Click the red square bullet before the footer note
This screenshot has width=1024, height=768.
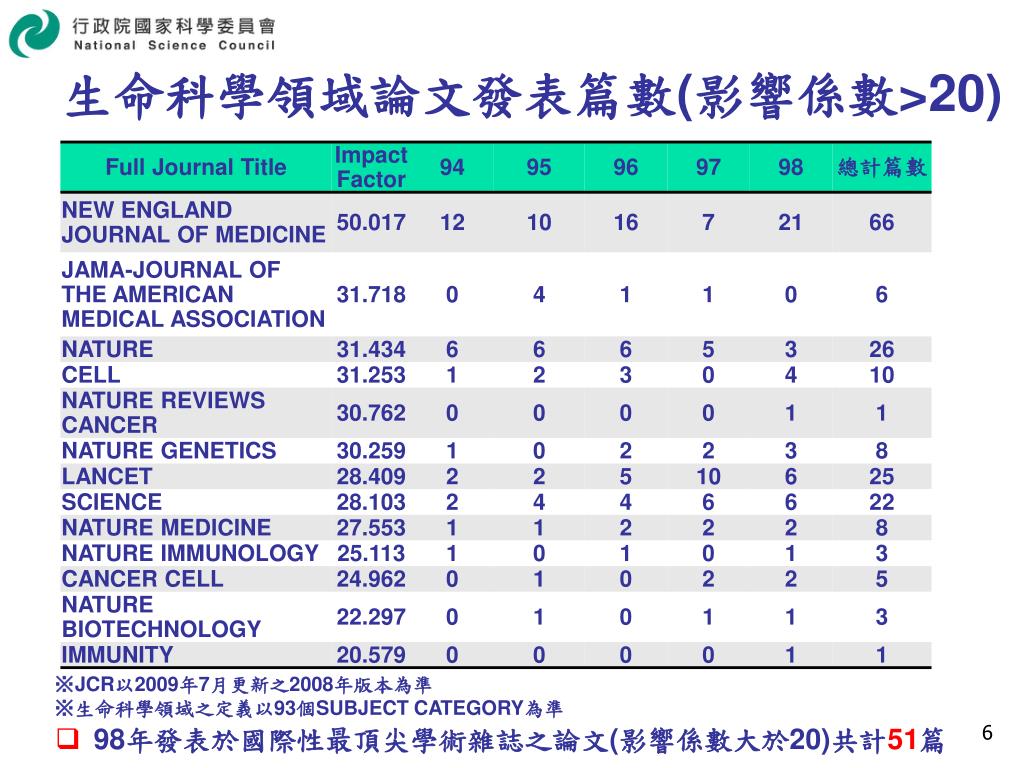pos(67,739)
